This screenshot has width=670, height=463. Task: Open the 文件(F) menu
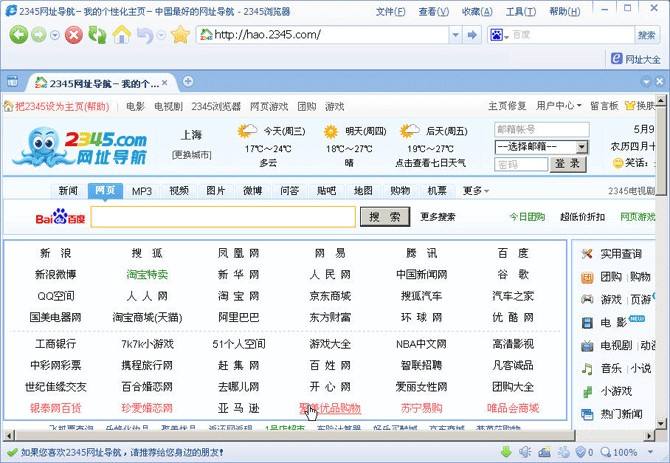coord(391,12)
